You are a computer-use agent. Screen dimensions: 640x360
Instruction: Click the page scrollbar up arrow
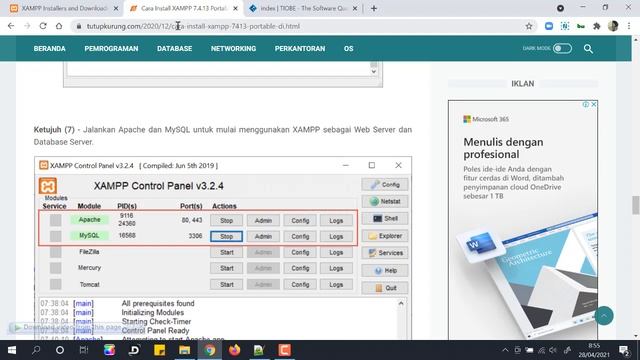[636, 40]
